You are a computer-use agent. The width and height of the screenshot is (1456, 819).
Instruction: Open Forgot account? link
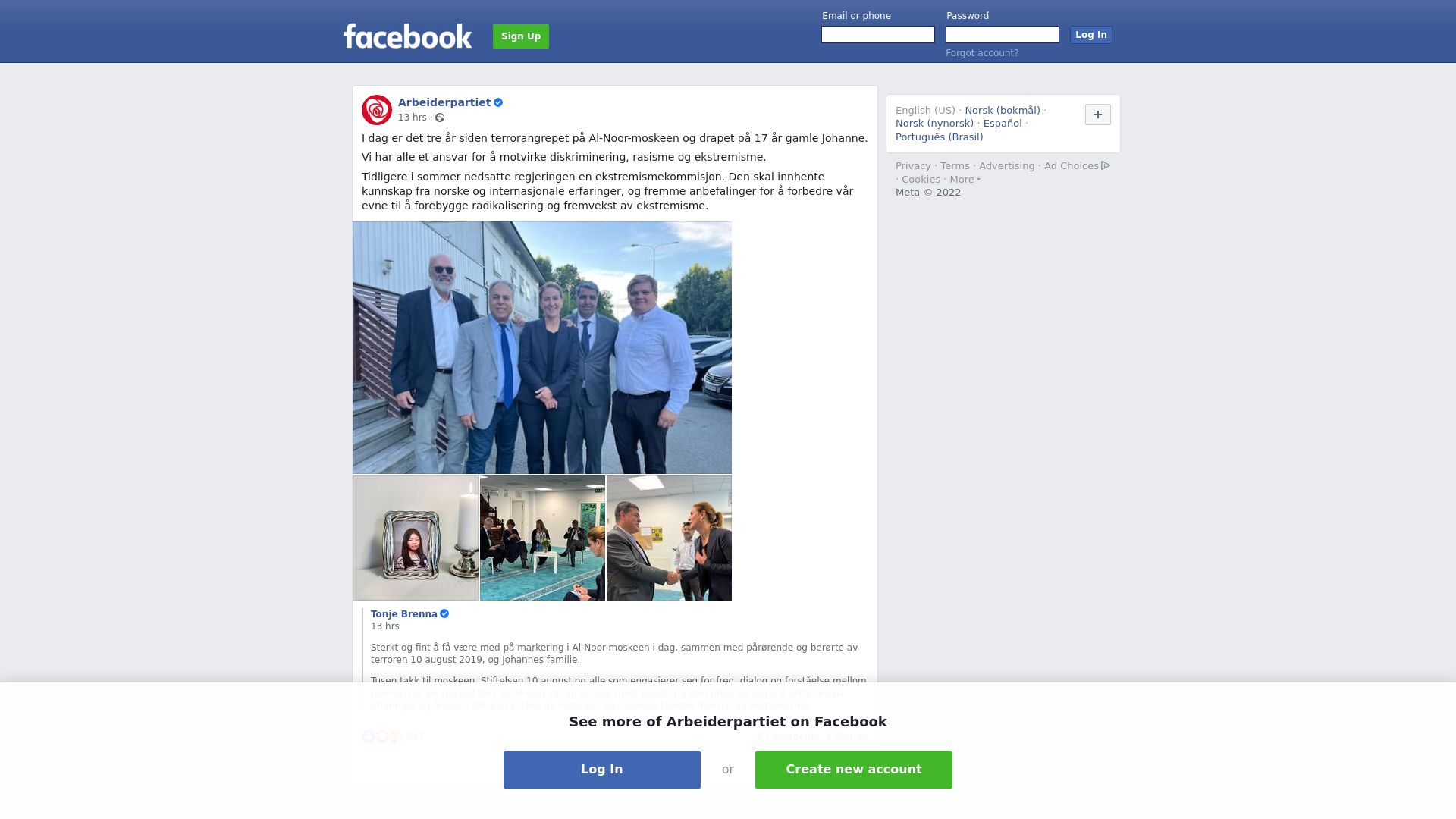pyautogui.click(x=982, y=53)
